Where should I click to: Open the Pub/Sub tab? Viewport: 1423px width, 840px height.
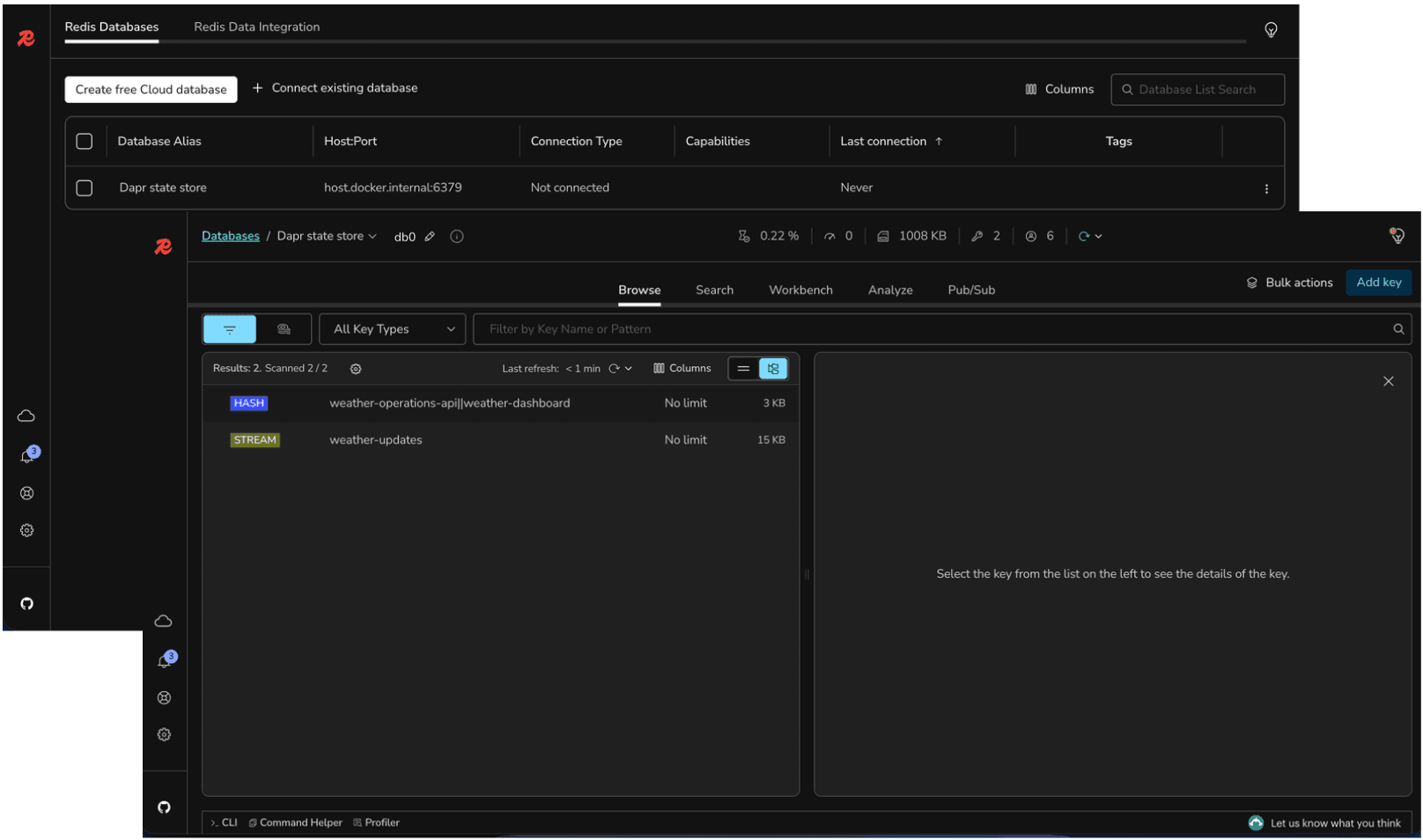click(x=971, y=290)
